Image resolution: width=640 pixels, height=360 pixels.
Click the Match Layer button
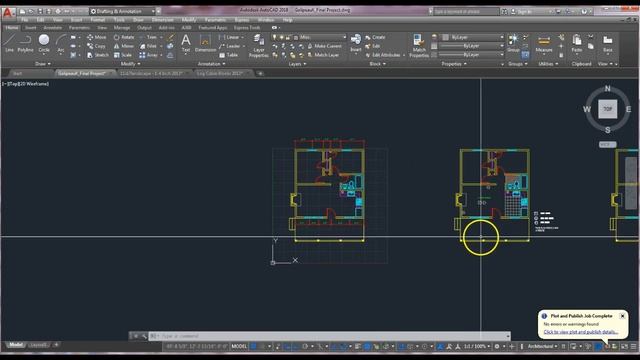pos(323,55)
